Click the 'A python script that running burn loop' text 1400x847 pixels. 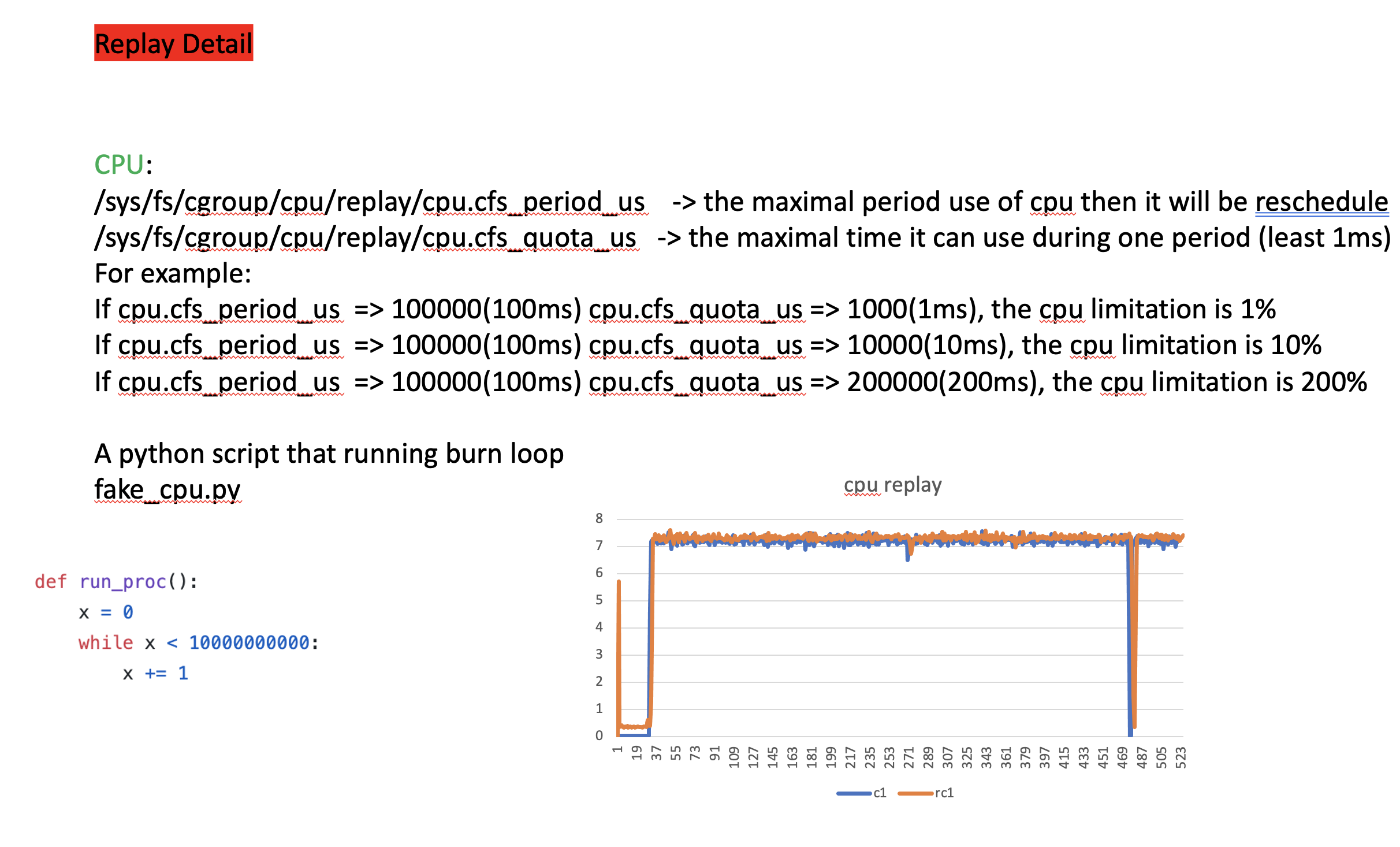point(329,454)
